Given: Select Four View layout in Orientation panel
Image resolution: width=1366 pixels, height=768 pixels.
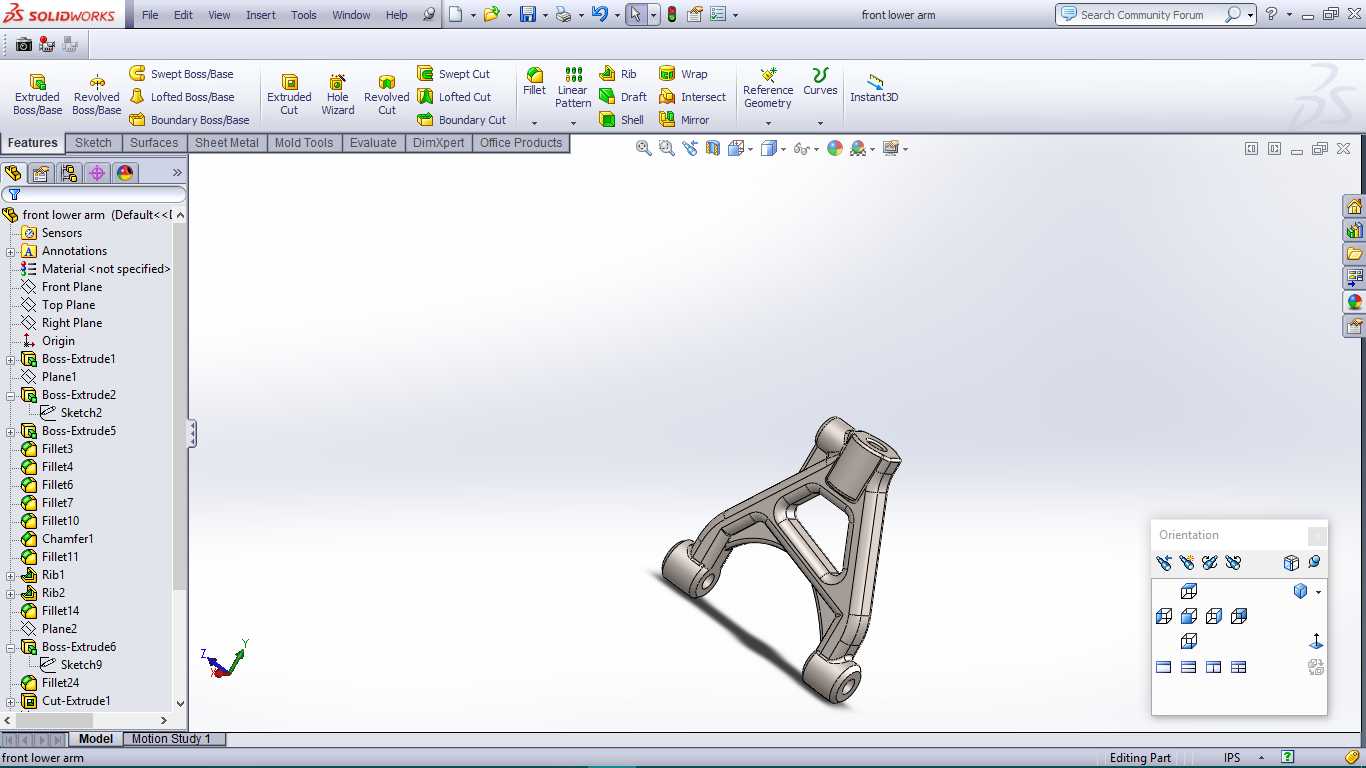Looking at the screenshot, I should click(1239, 667).
